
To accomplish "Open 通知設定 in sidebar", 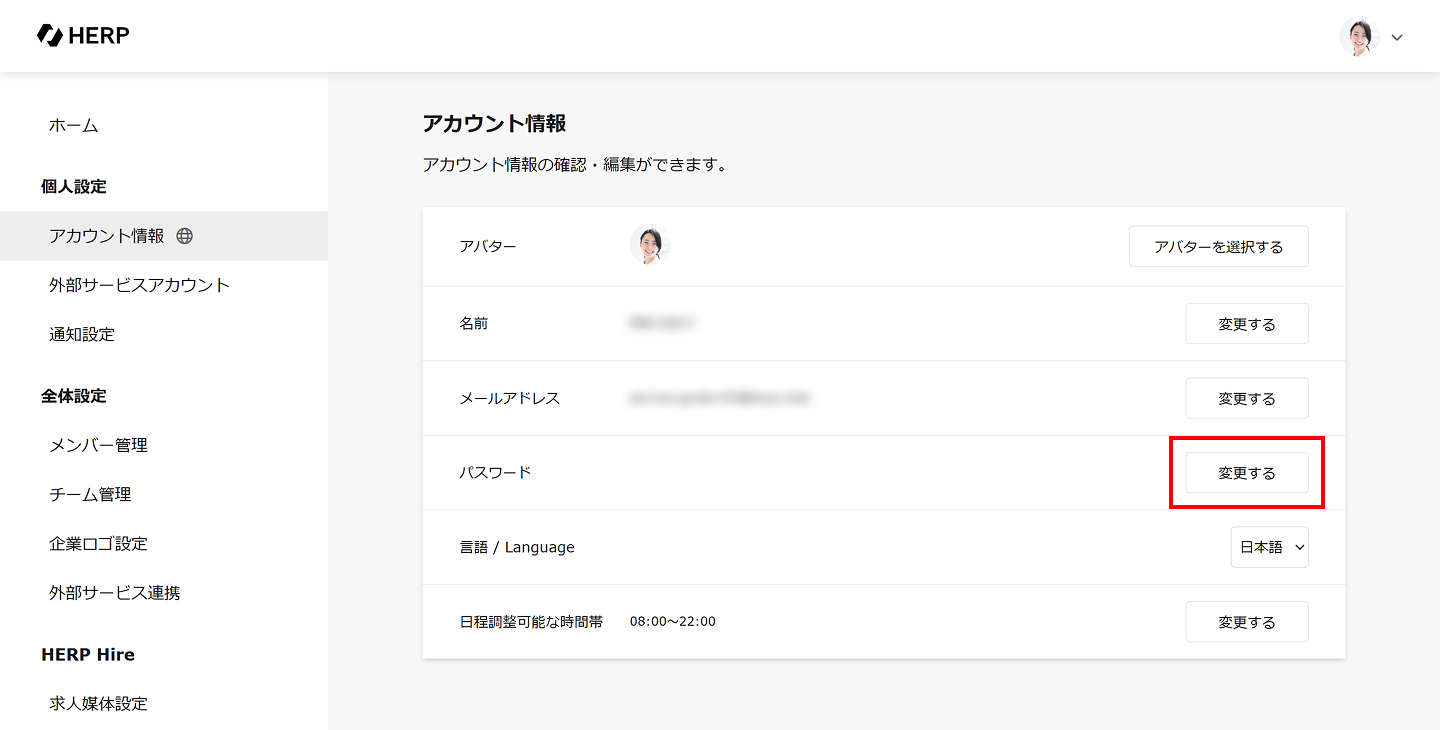I will pos(82,334).
